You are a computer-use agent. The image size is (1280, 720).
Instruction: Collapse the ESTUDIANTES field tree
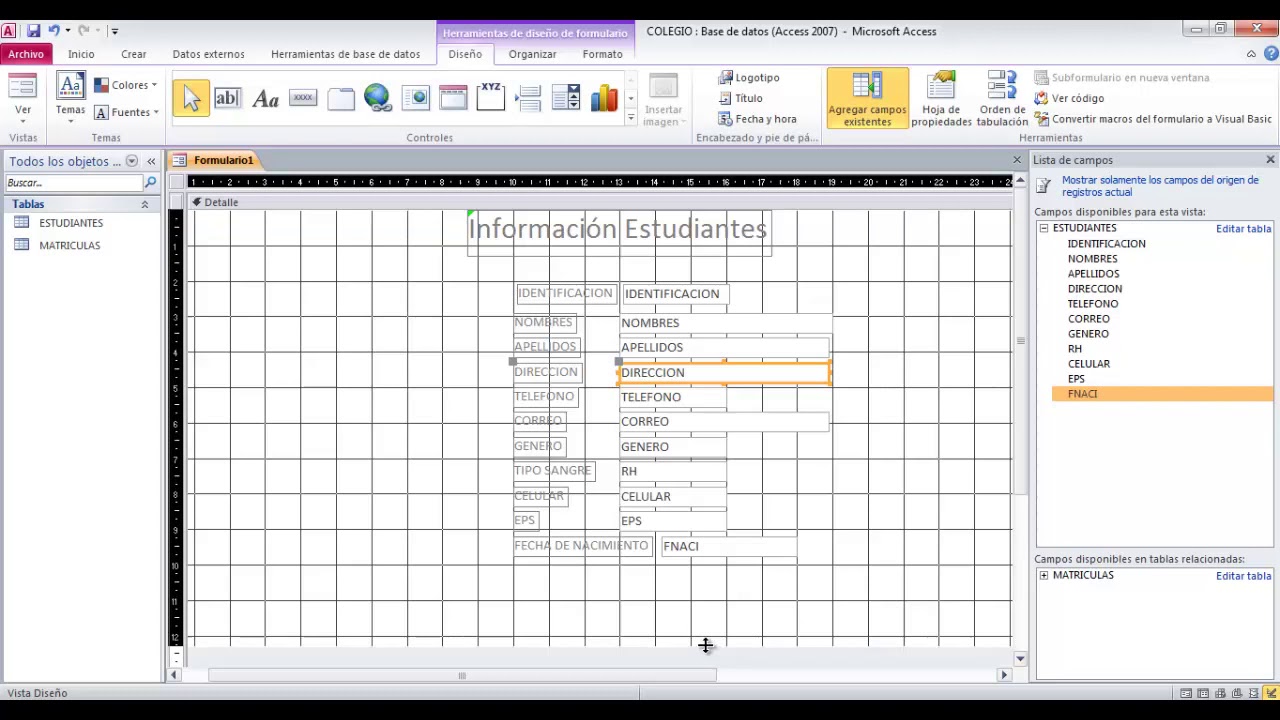point(1044,228)
